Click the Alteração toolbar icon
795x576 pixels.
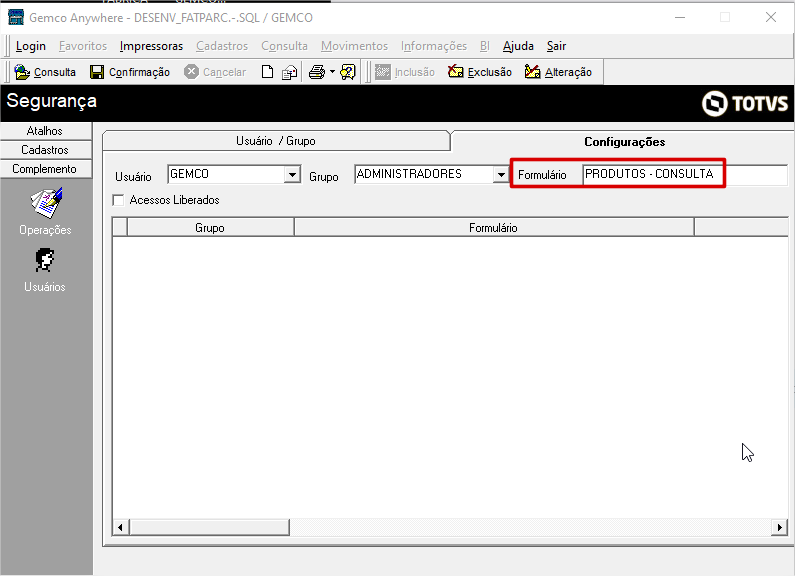point(532,71)
